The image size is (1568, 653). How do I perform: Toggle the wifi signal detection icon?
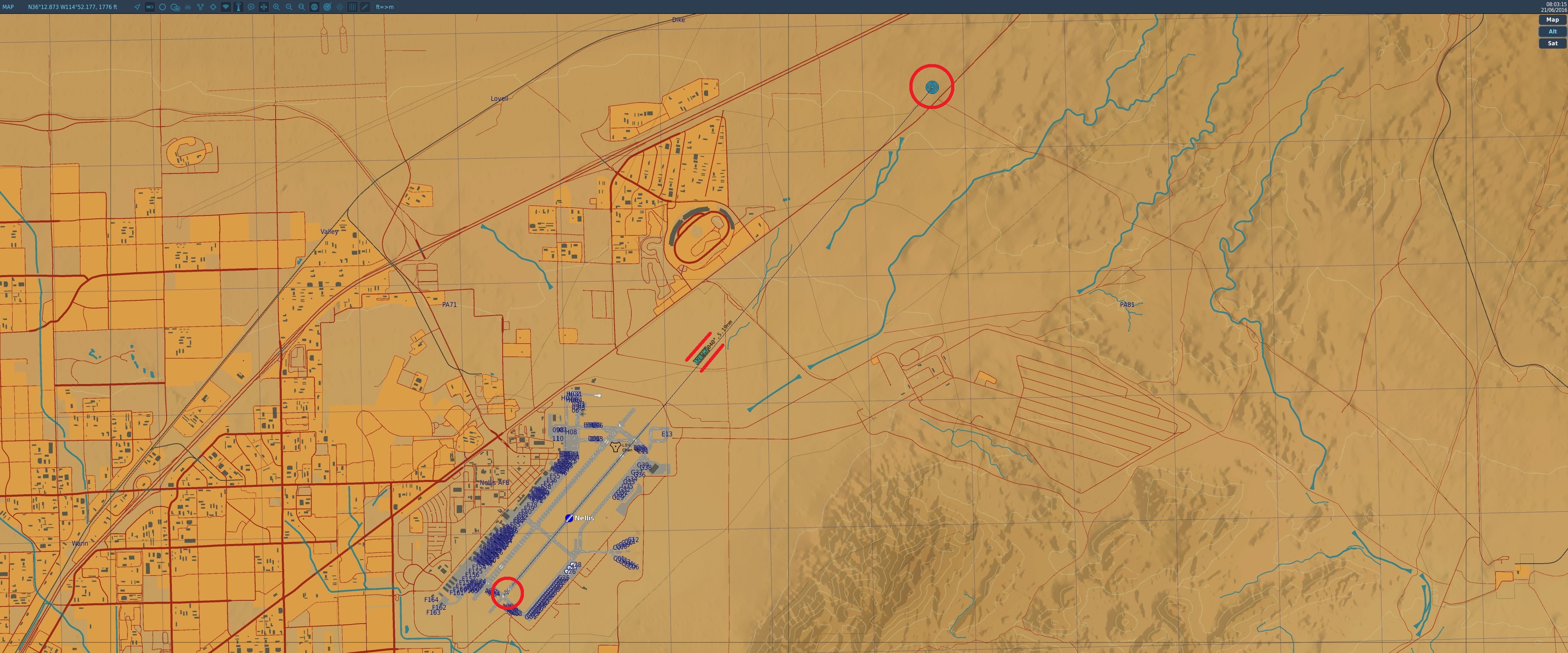click(226, 7)
